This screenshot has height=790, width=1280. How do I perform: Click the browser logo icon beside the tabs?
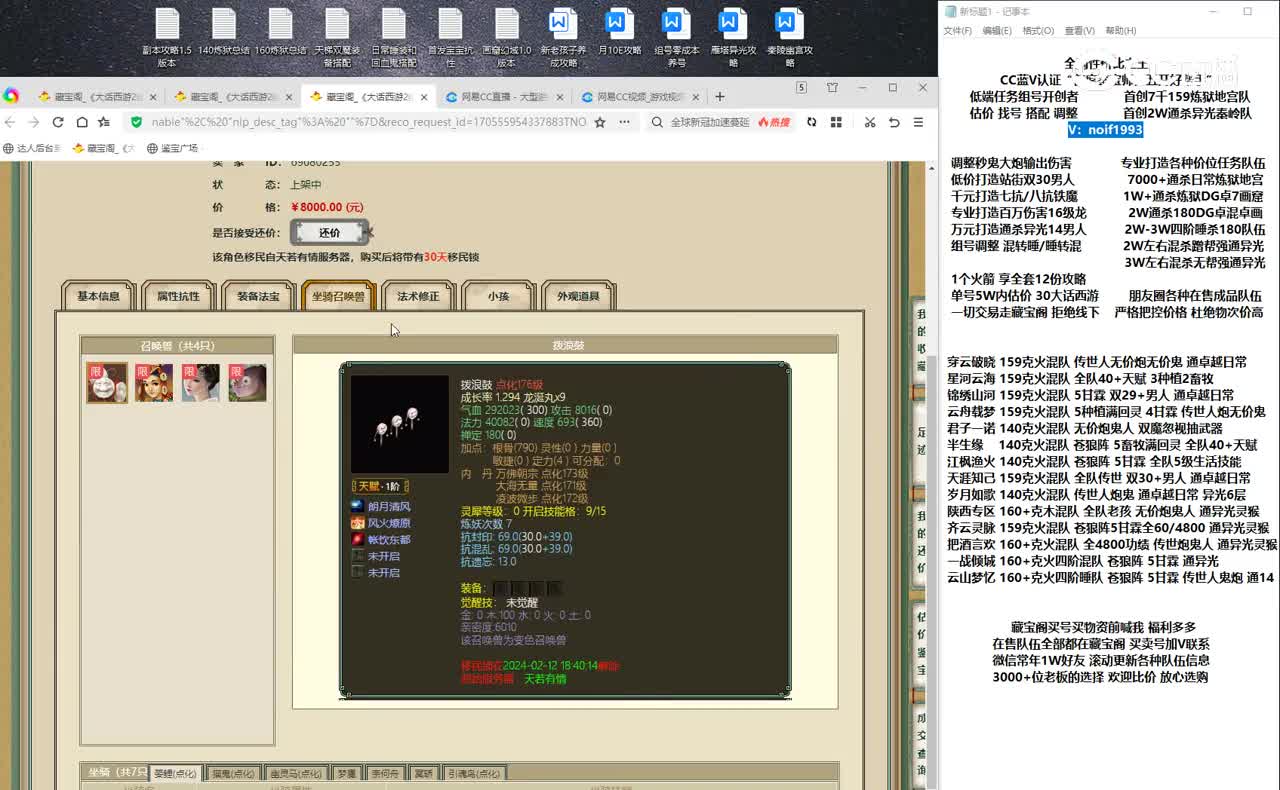point(11,96)
